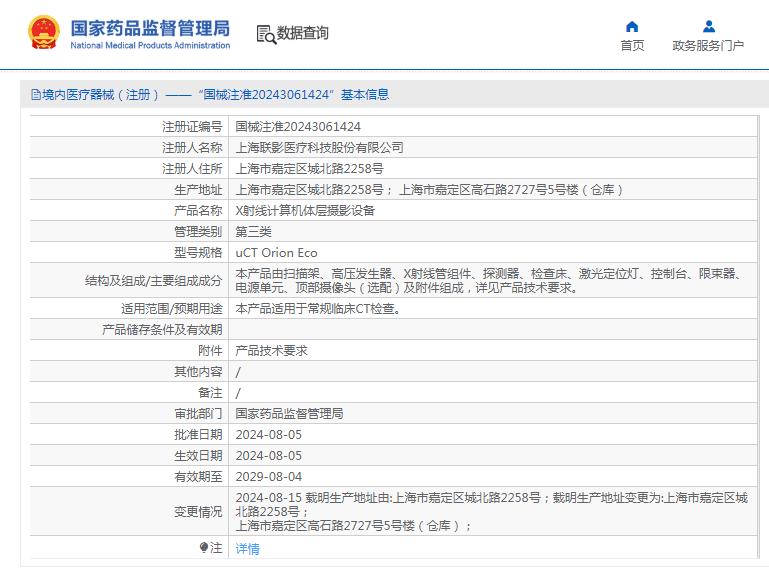Click the 数据查询 heading text
This screenshot has width=769, height=568.
point(303,33)
